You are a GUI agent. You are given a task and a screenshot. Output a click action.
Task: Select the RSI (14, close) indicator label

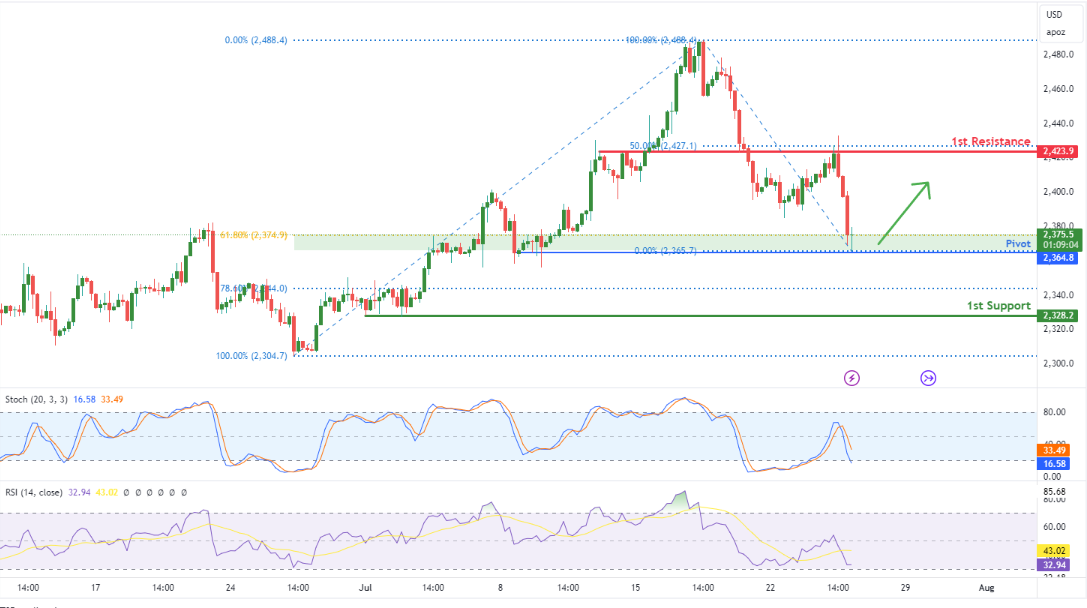pyautogui.click(x=34, y=493)
